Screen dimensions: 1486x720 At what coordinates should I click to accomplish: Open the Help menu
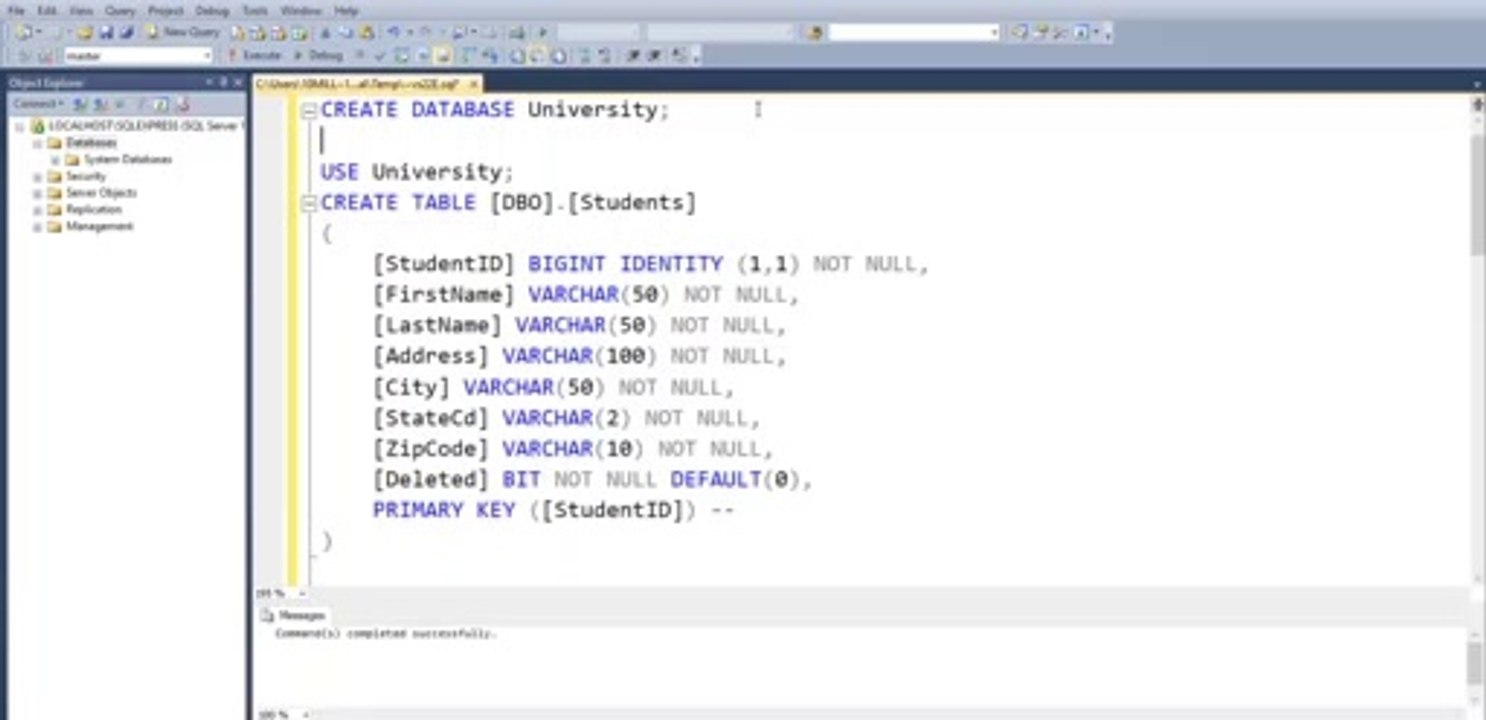tap(346, 10)
